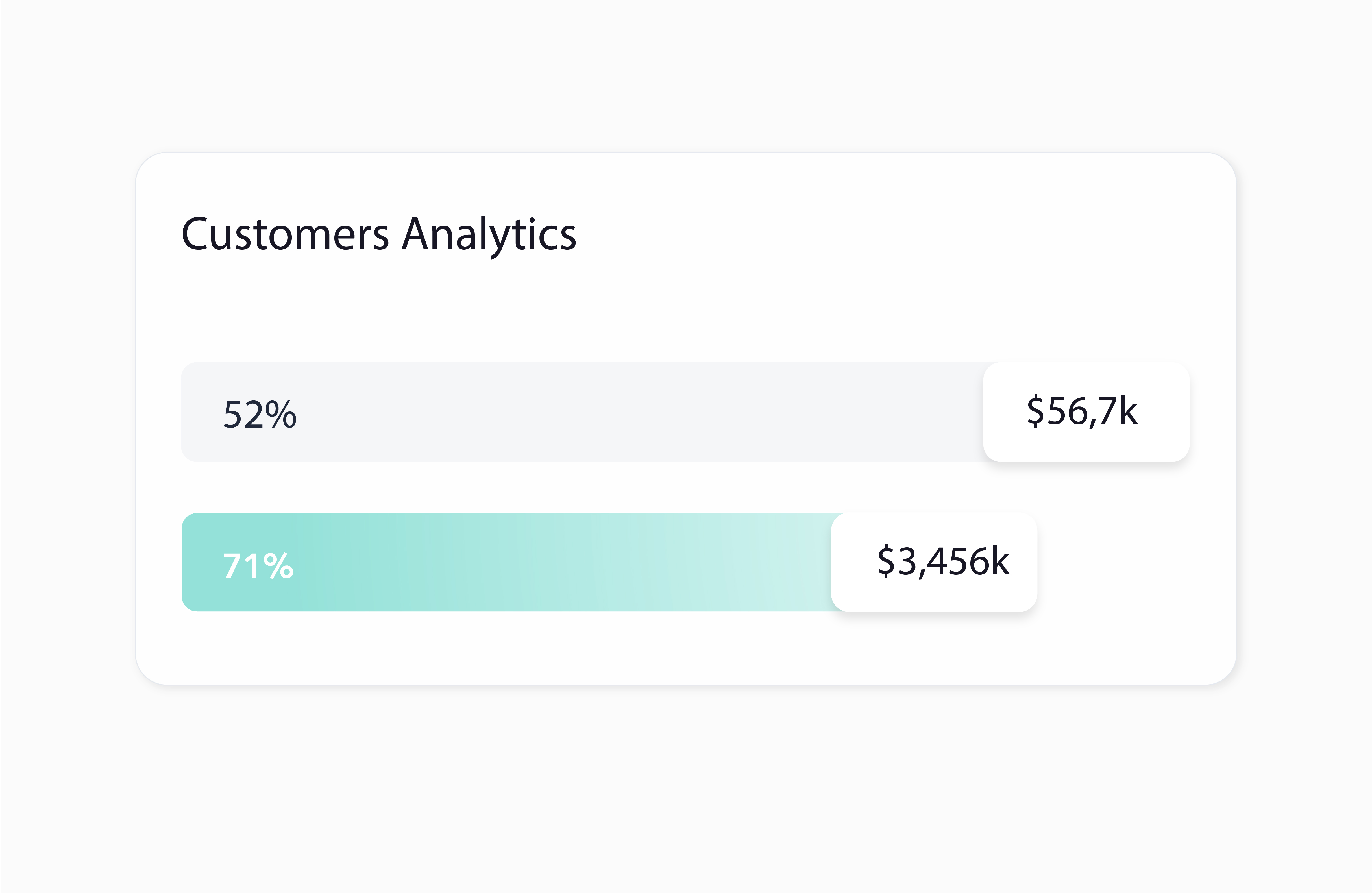Click the middle of the teal progress bar

pos(506,562)
